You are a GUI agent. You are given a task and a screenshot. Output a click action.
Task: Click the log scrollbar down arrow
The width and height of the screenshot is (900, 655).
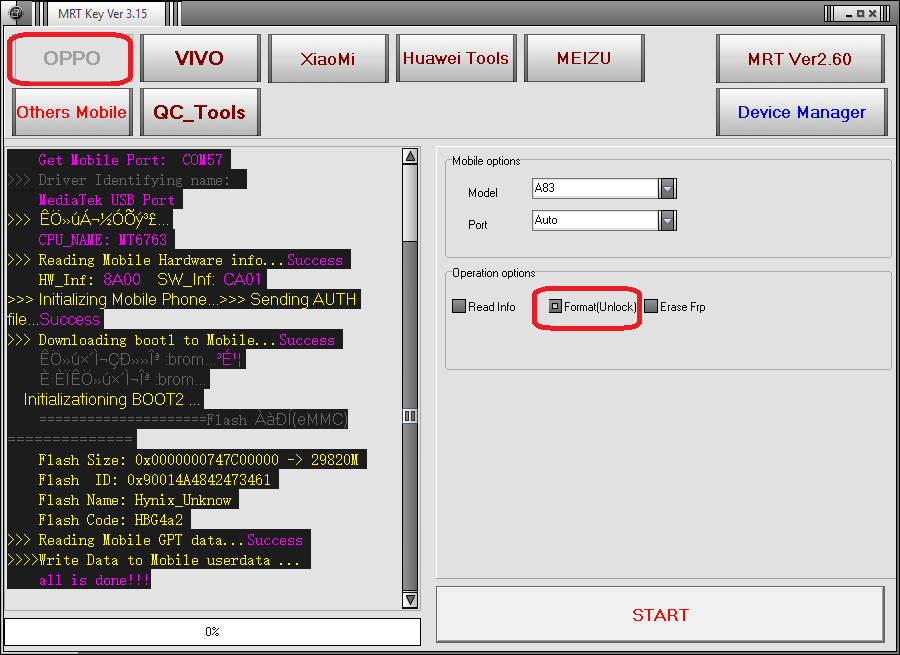coord(410,599)
